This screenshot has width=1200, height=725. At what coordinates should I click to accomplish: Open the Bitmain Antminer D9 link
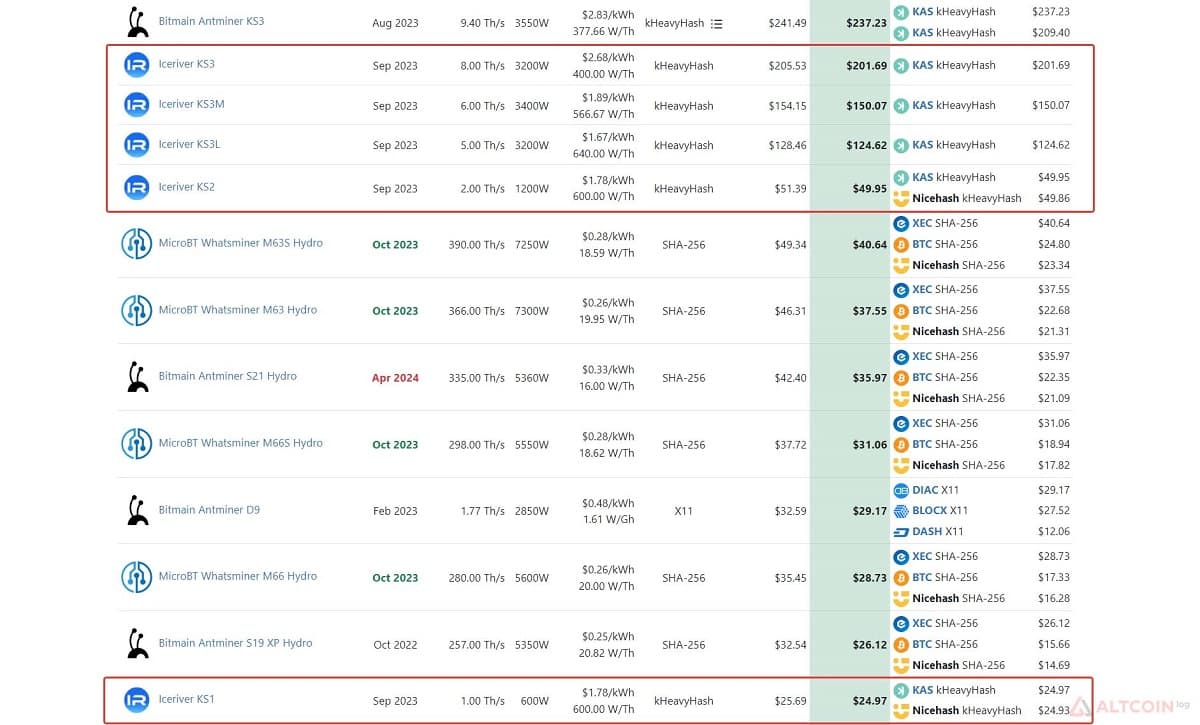click(209, 510)
